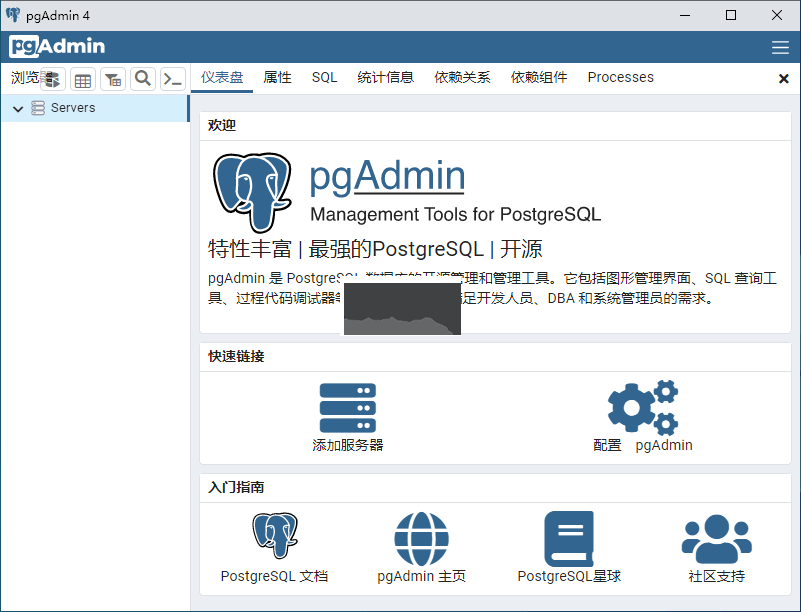Click the 配置 pgAdmin text link
801x612 pixels.
[x=643, y=445]
